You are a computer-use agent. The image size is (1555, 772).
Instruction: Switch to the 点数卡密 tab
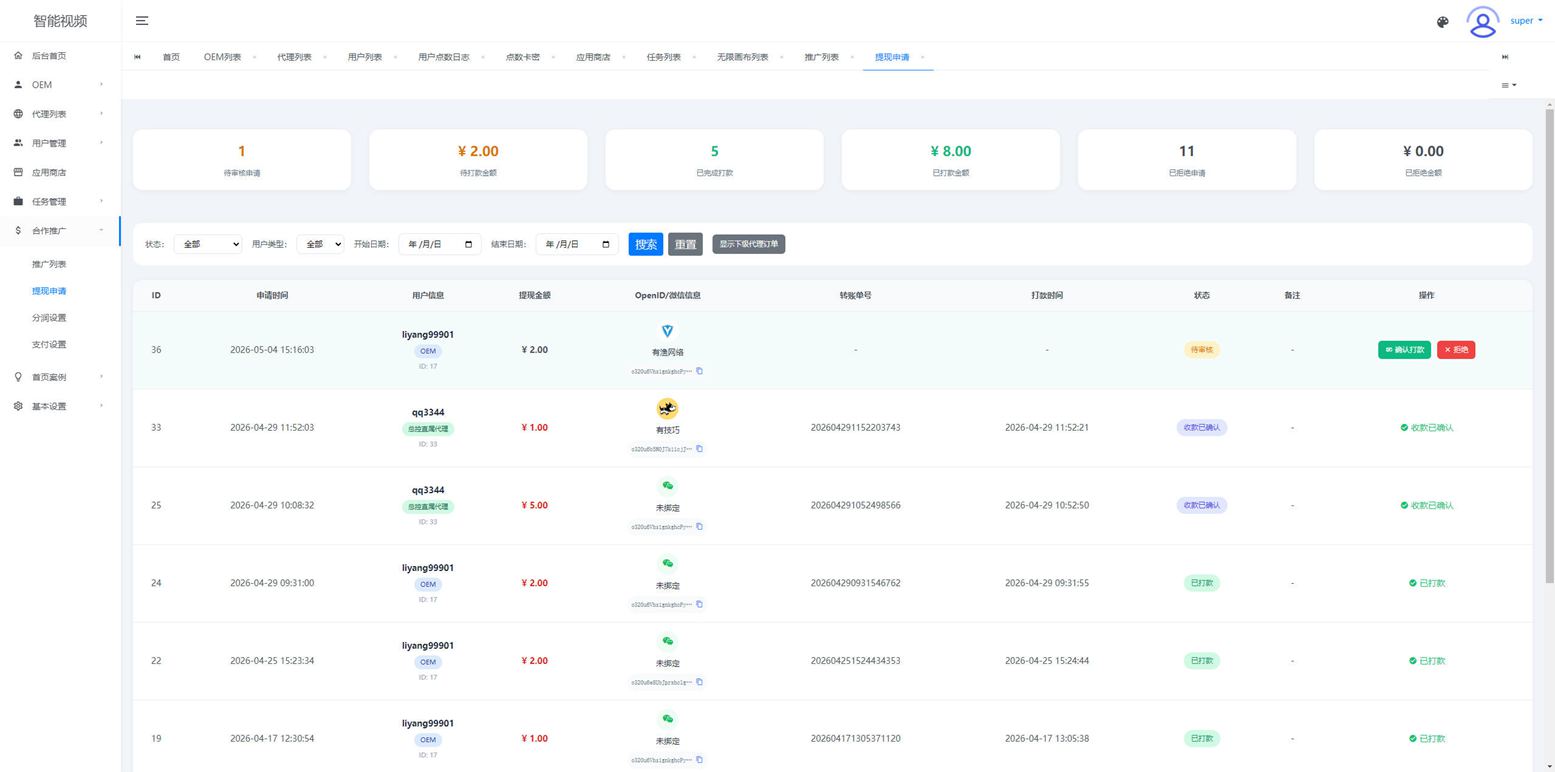[x=522, y=57]
